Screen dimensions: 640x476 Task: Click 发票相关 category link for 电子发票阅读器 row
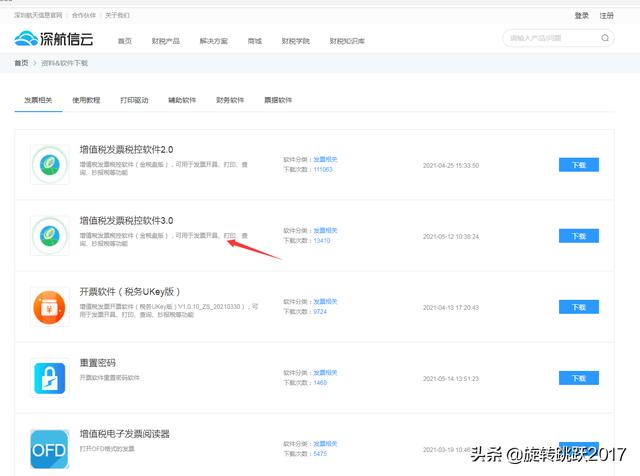[x=325, y=443]
